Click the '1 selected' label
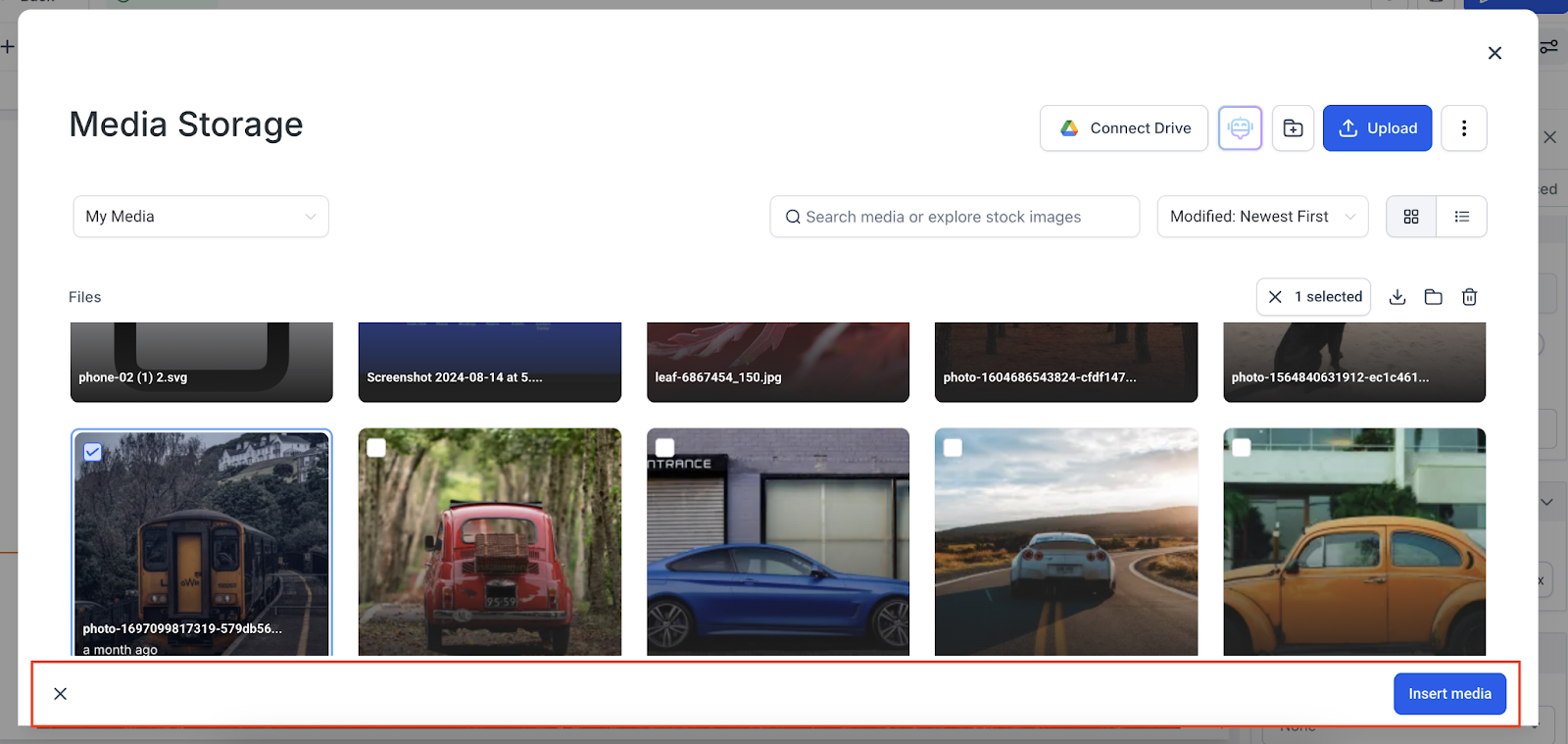 (x=1329, y=297)
